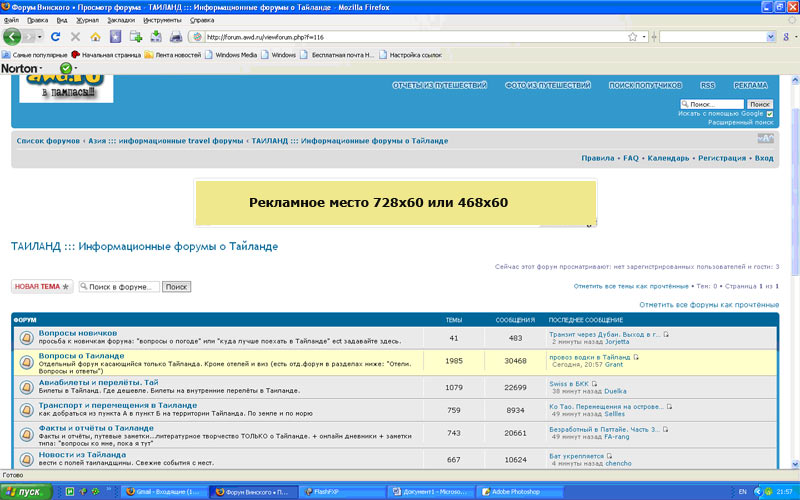Expand the browser search box history dropdown

click(771, 37)
